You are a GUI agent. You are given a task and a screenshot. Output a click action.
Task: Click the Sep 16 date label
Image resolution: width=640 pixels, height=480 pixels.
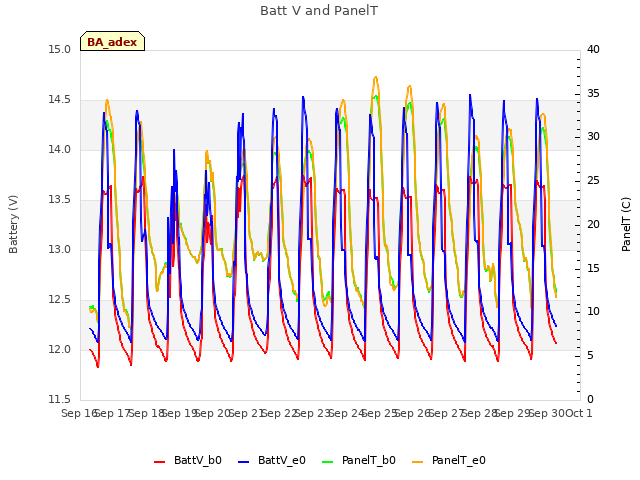[78, 413]
